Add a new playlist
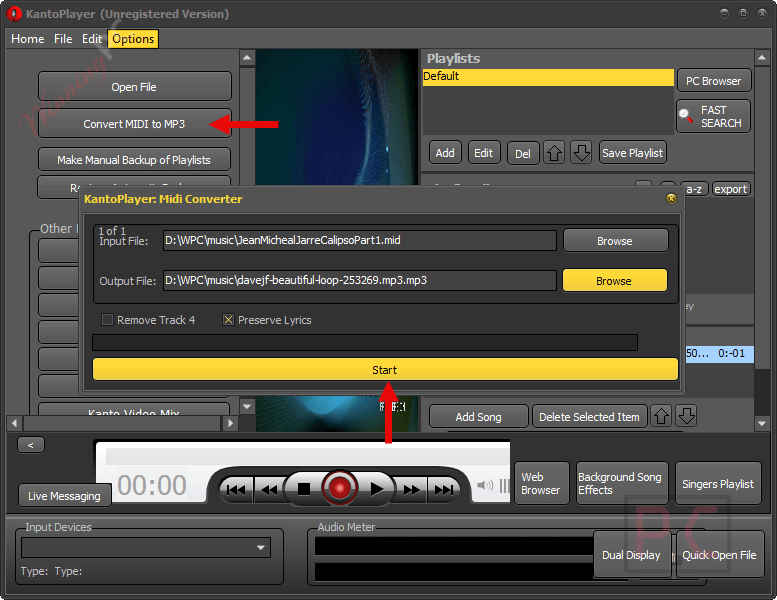 coord(445,153)
